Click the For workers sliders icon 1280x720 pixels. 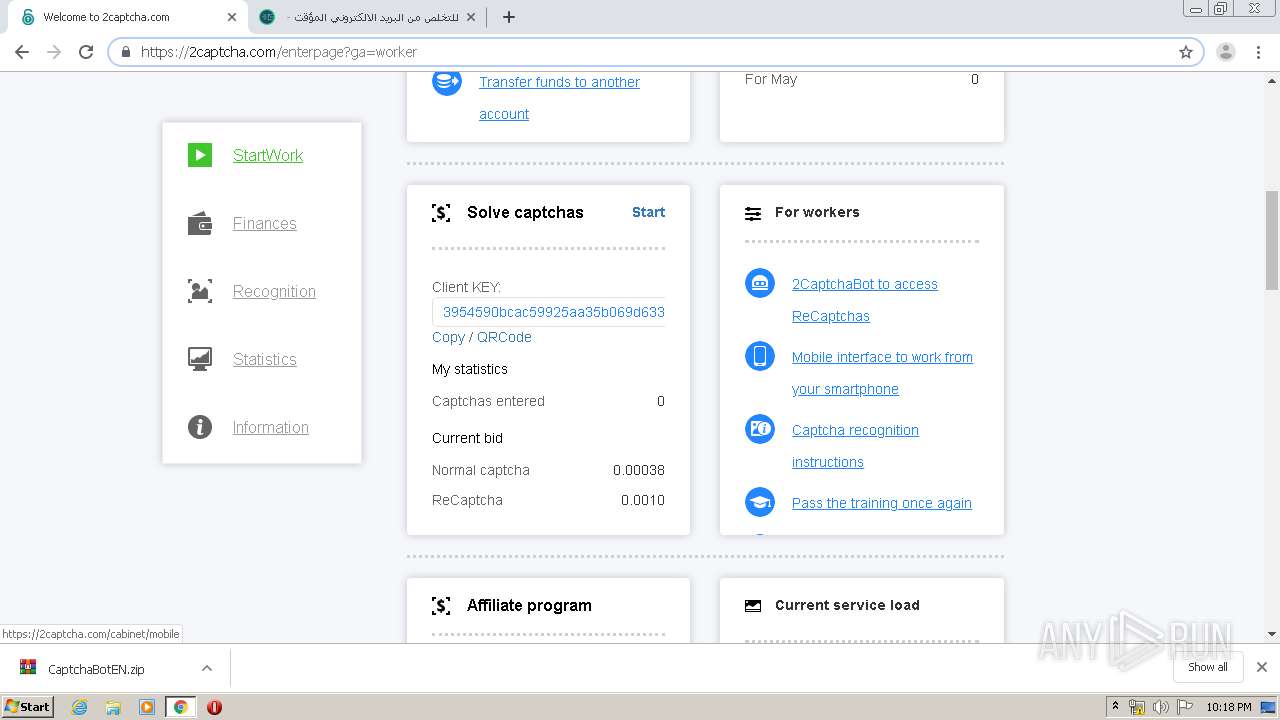(753, 213)
